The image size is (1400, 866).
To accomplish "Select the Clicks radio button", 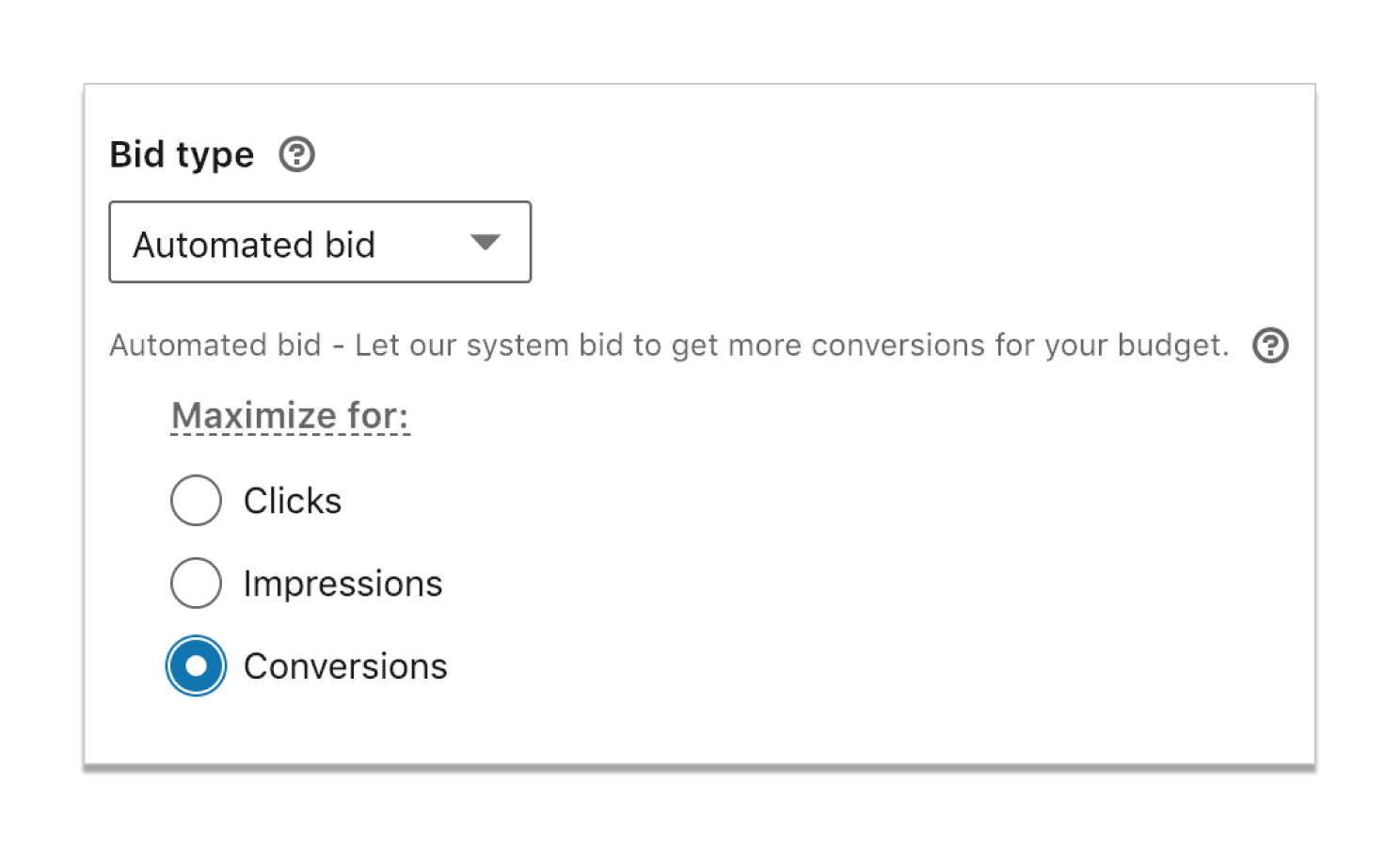I will tap(196, 500).
